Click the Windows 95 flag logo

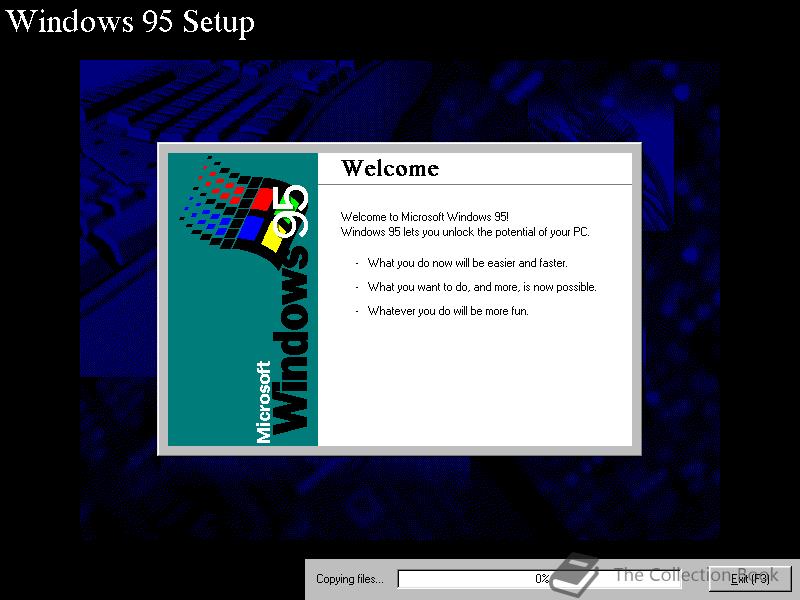tap(243, 212)
